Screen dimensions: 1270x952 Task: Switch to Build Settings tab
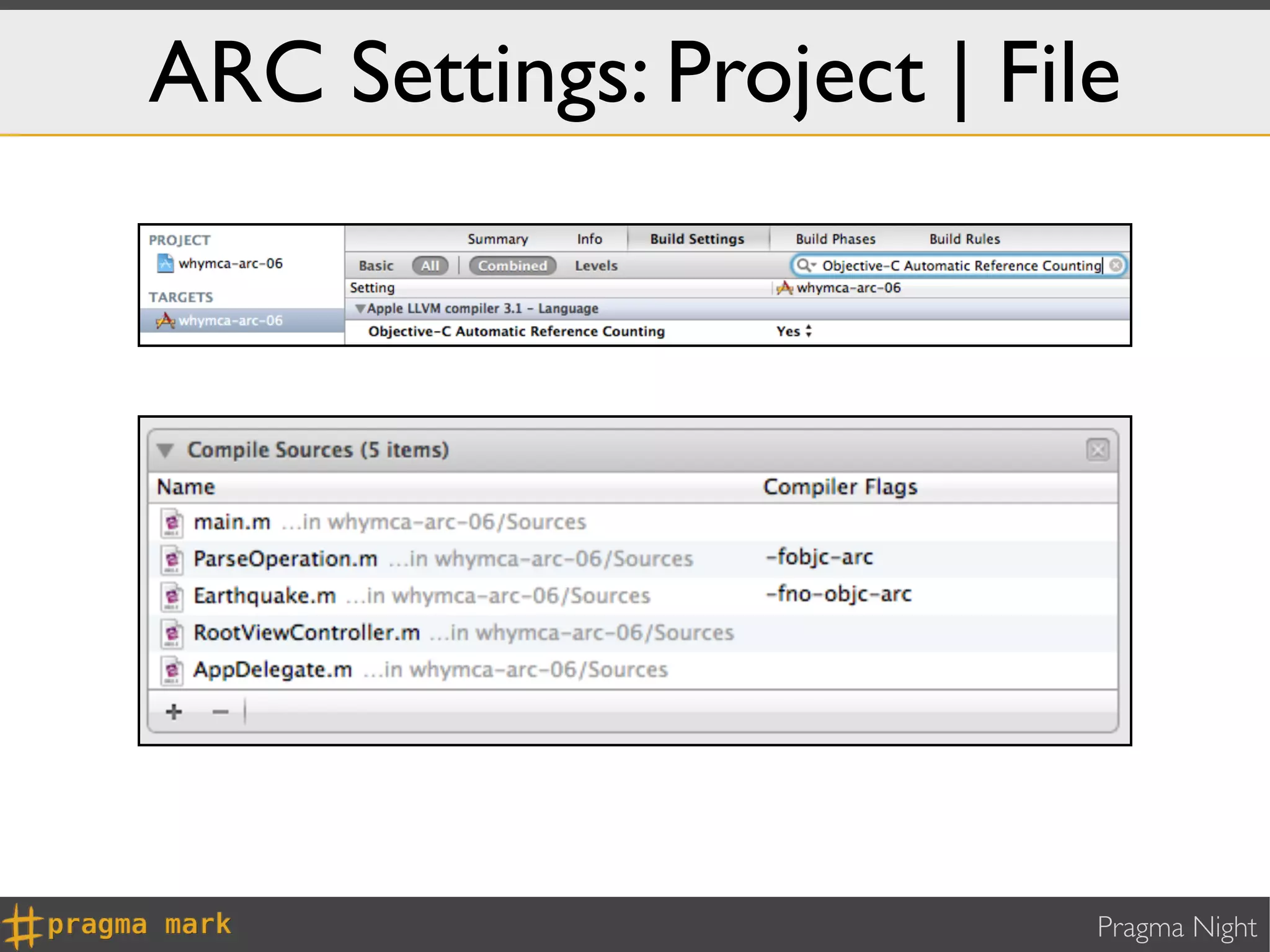pos(697,239)
